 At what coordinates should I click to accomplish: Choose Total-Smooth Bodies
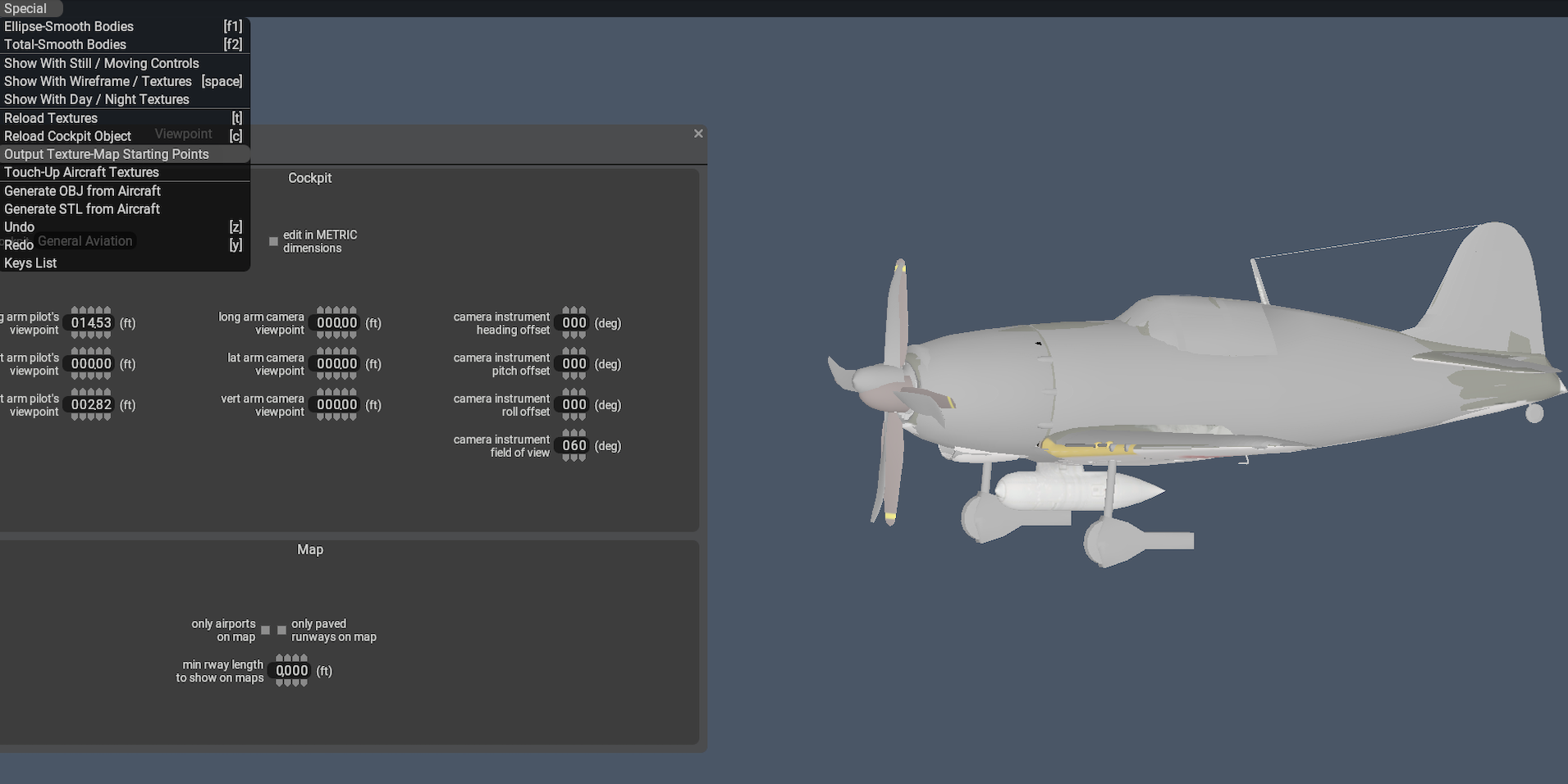point(65,44)
